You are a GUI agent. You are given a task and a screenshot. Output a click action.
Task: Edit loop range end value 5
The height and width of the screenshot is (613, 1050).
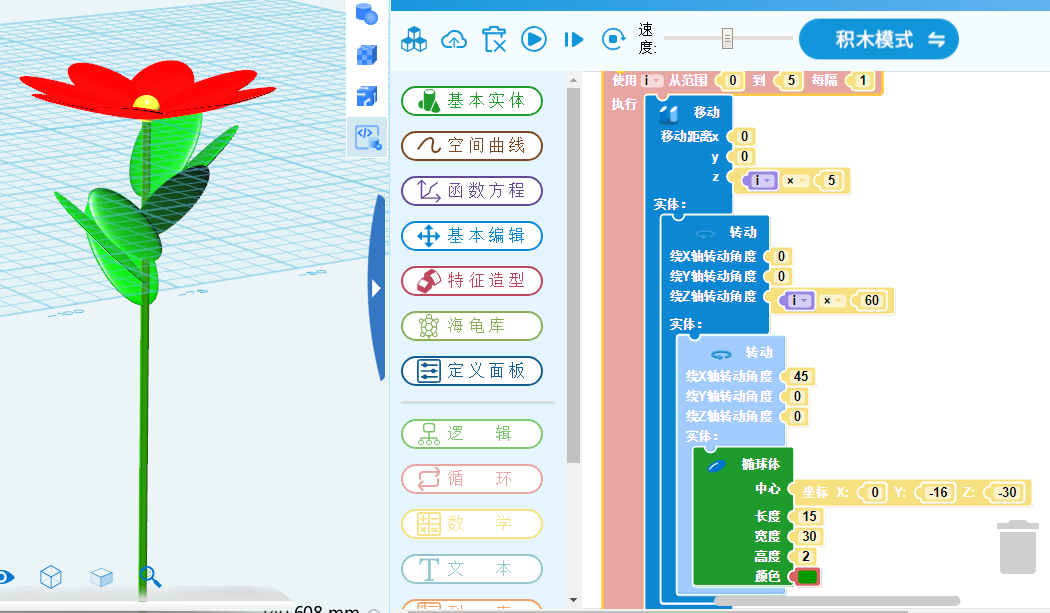point(791,80)
